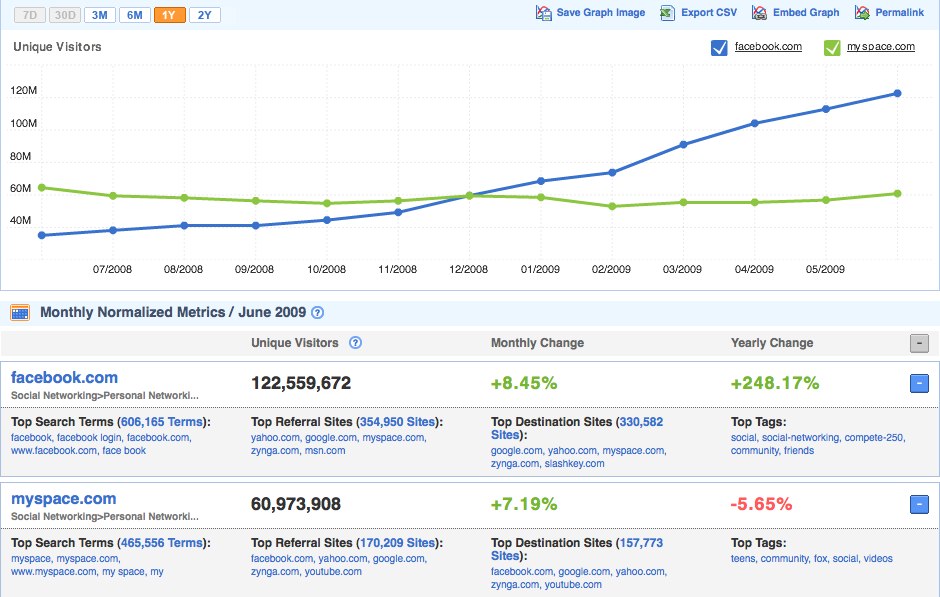Click myspace's +7.19% monthly change
The image size is (940, 597).
(524, 504)
